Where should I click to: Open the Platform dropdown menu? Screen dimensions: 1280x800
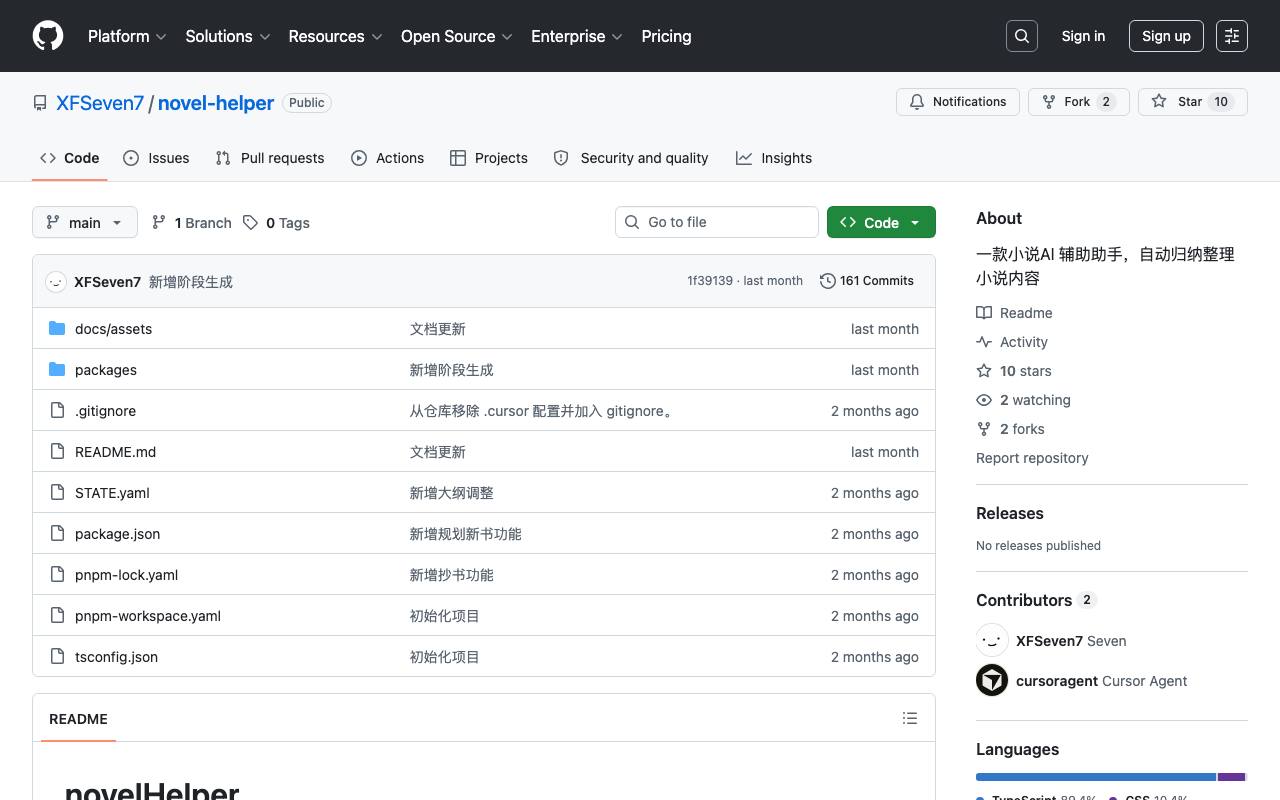click(127, 36)
